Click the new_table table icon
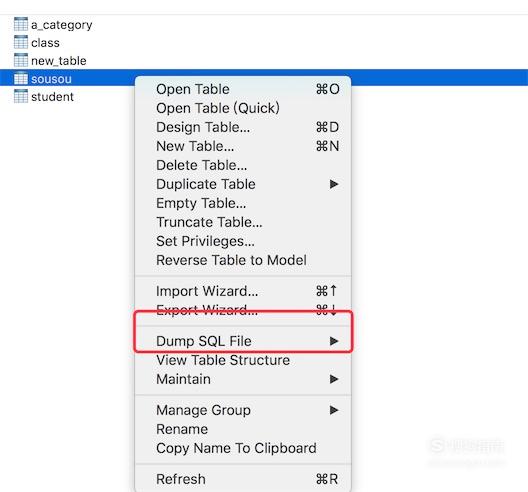Viewport: 528px width, 492px height. coord(21,60)
